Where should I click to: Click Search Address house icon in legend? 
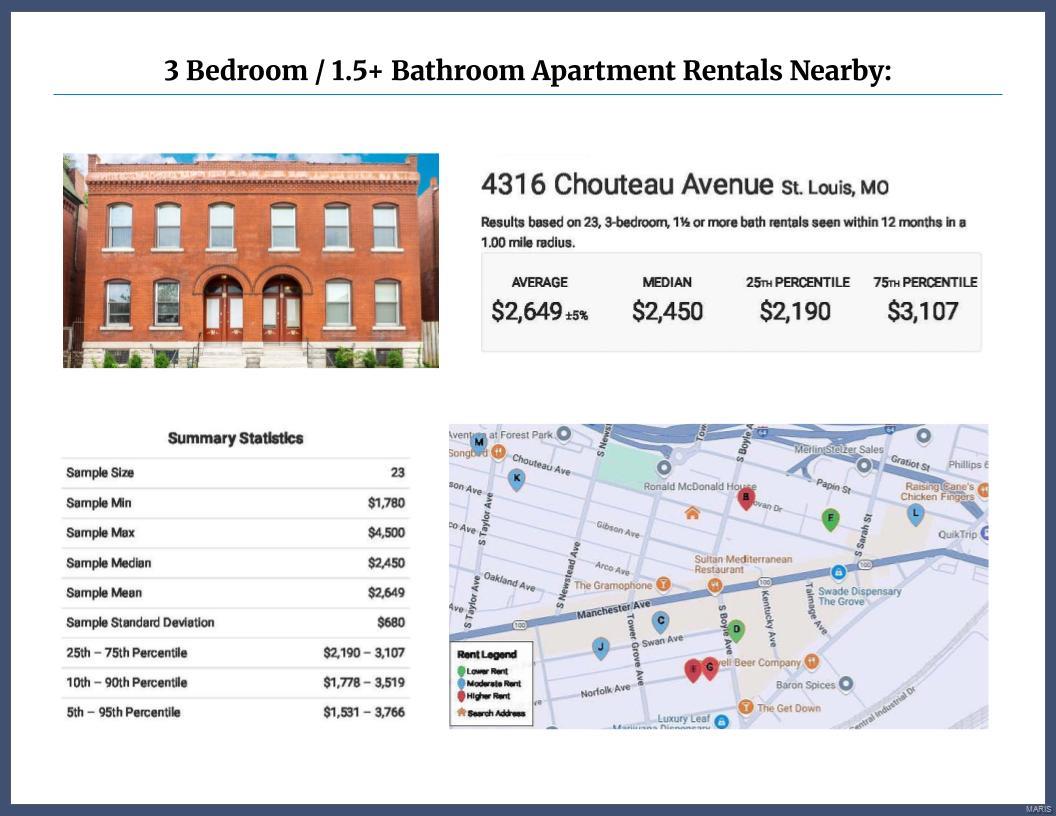click(x=461, y=712)
